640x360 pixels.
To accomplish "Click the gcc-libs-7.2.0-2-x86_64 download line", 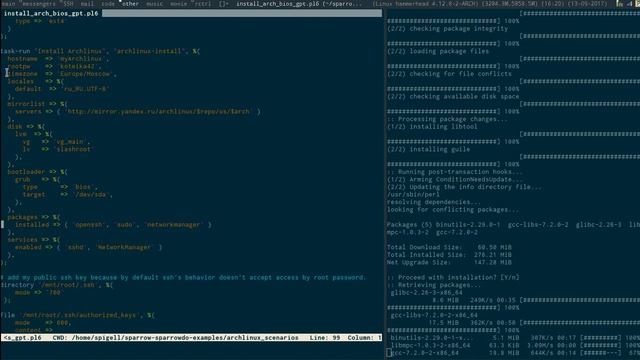I will tap(434, 315).
